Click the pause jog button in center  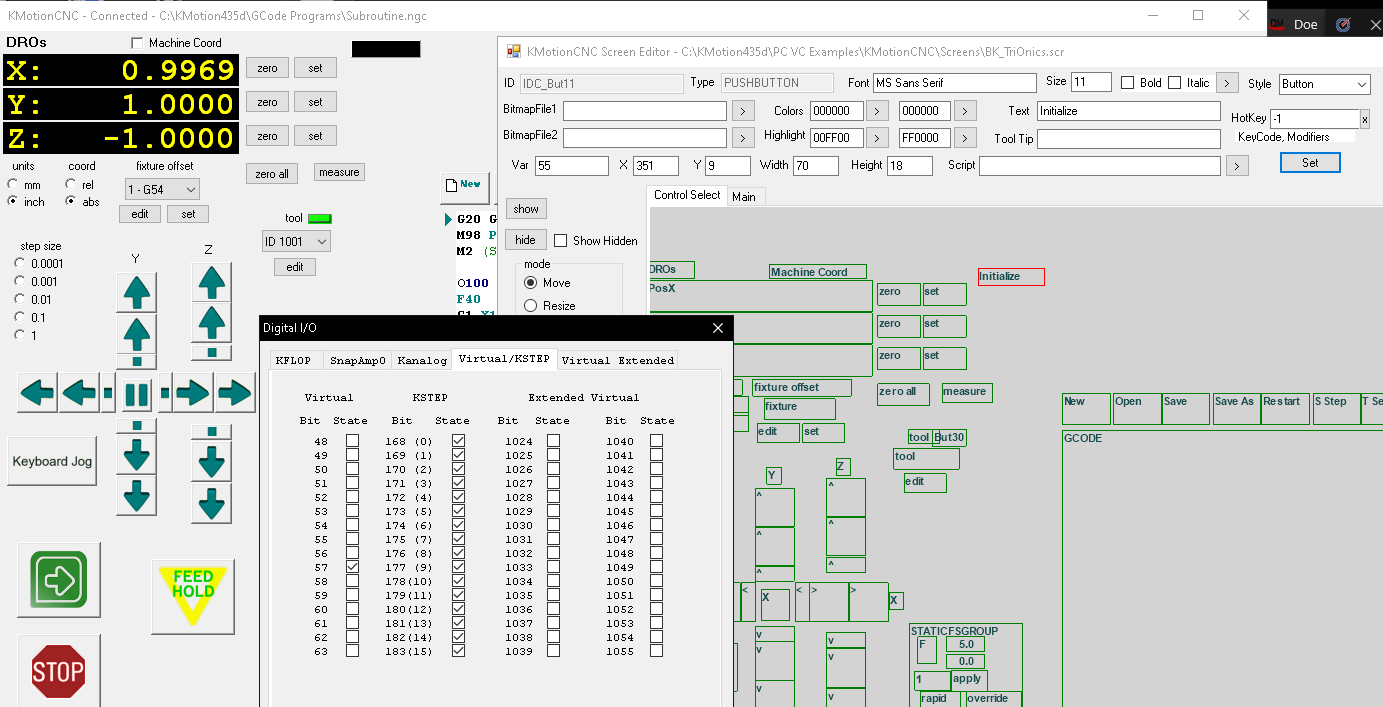click(x=137, y=393)
